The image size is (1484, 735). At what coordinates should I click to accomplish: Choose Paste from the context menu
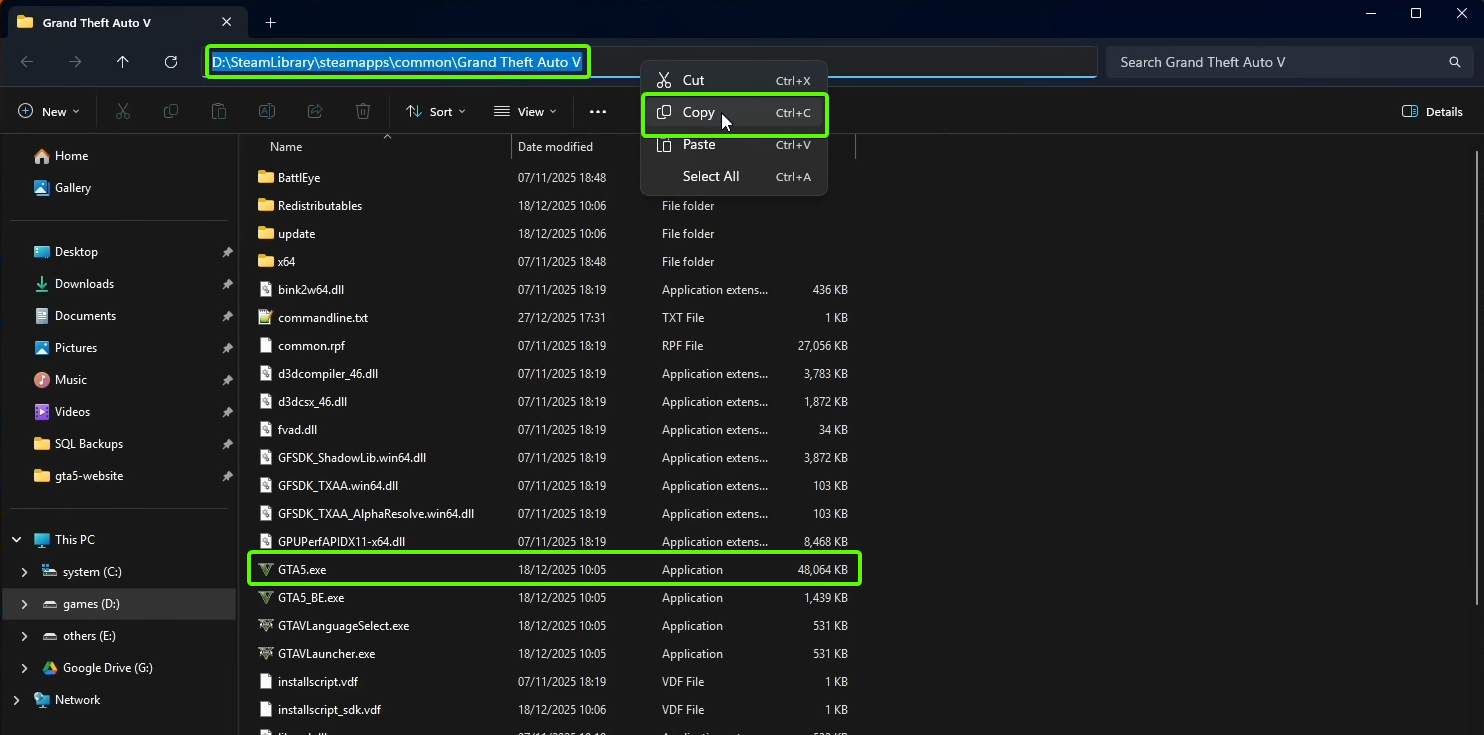734,145
